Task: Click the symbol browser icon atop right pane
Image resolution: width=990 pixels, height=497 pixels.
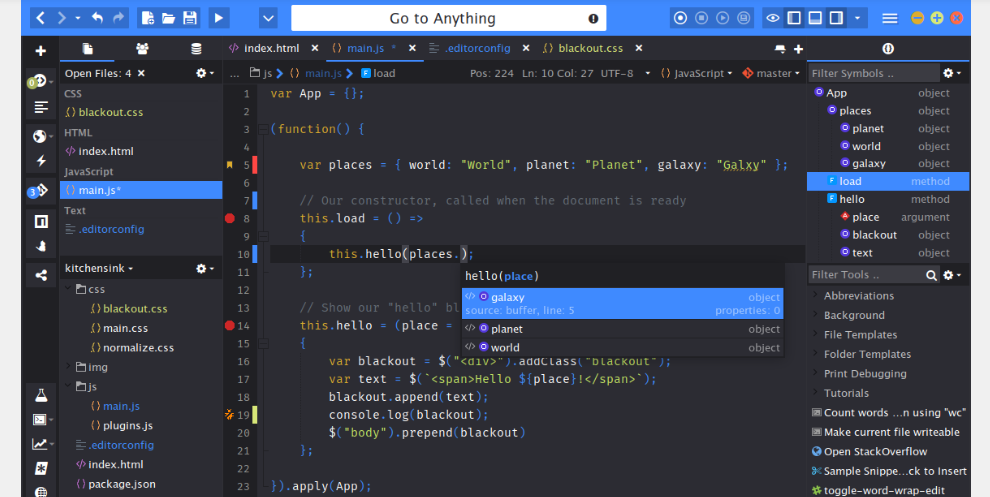Action: [x=888, y=49]
